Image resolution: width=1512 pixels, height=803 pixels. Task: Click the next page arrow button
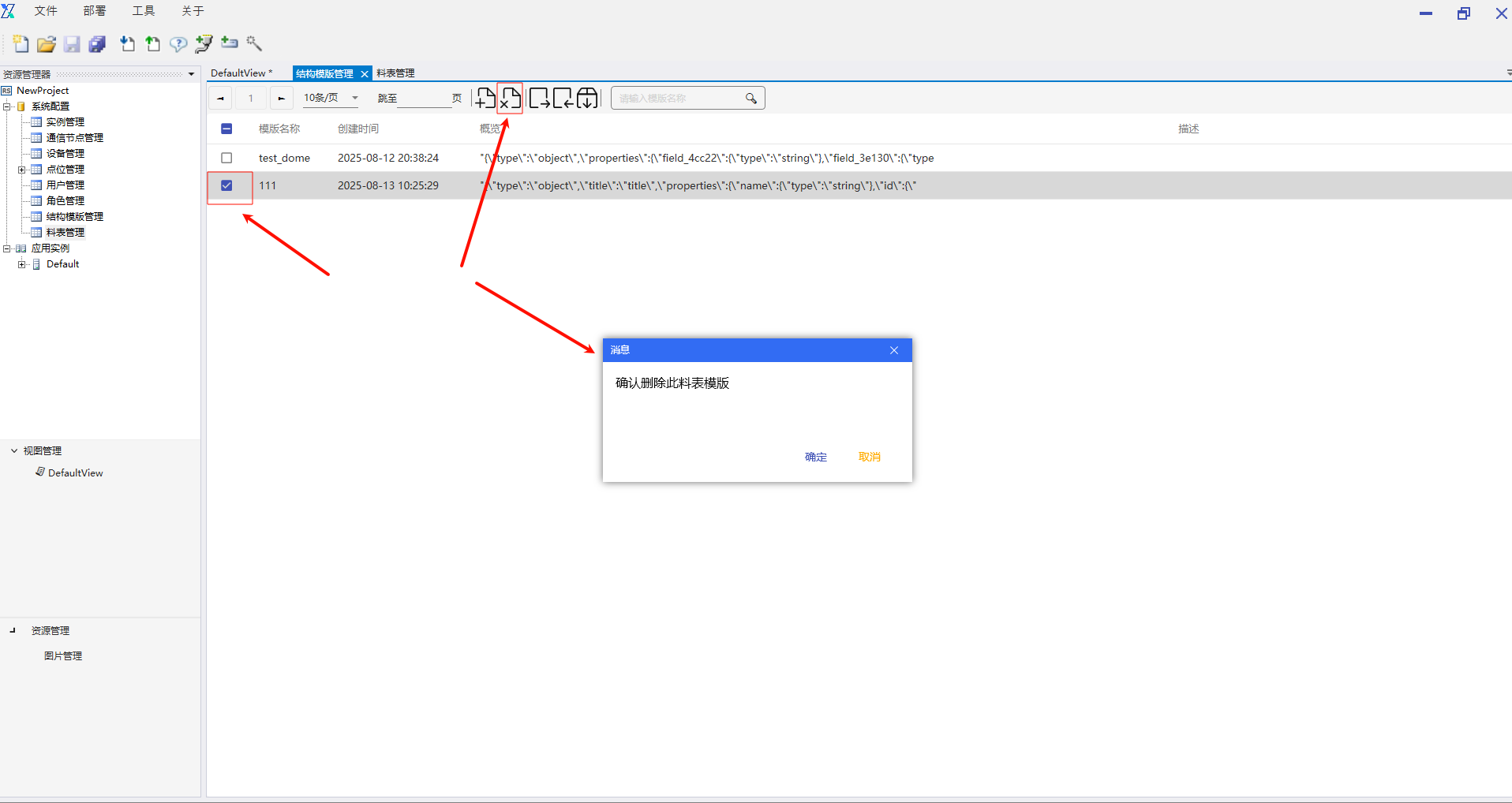[281, 99]
